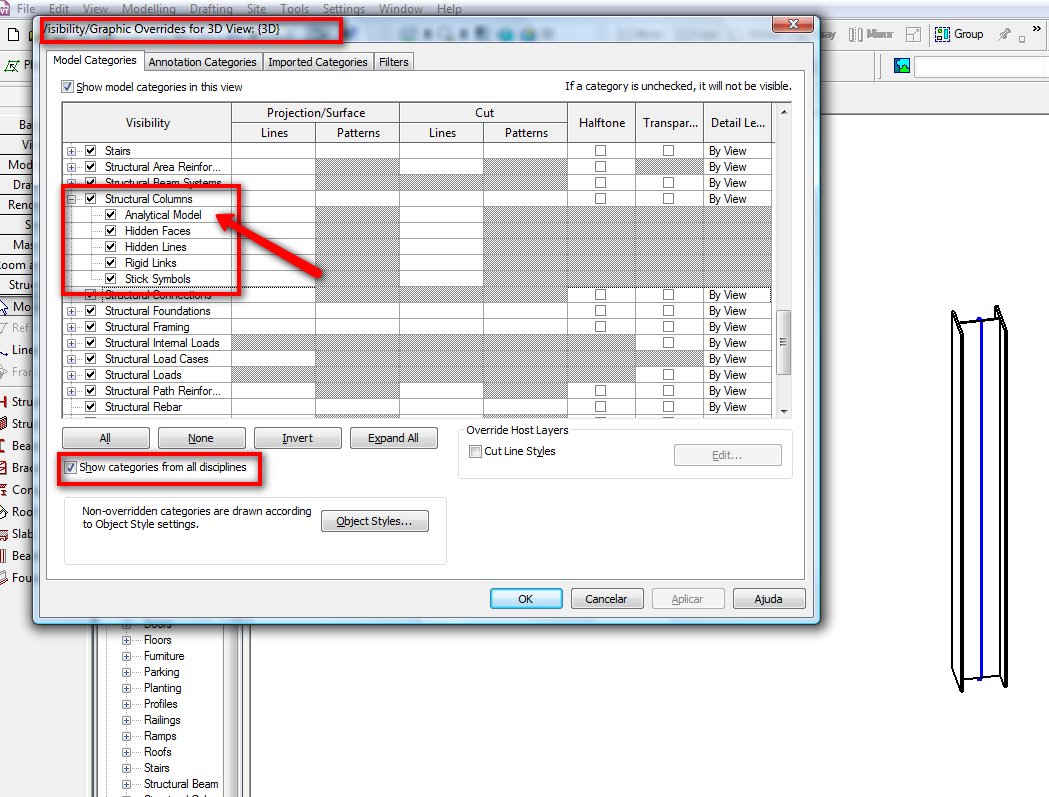Switch to the Annotation Categories tab
The width and height of the screenshot is (1049, 797).
(203, 62)
